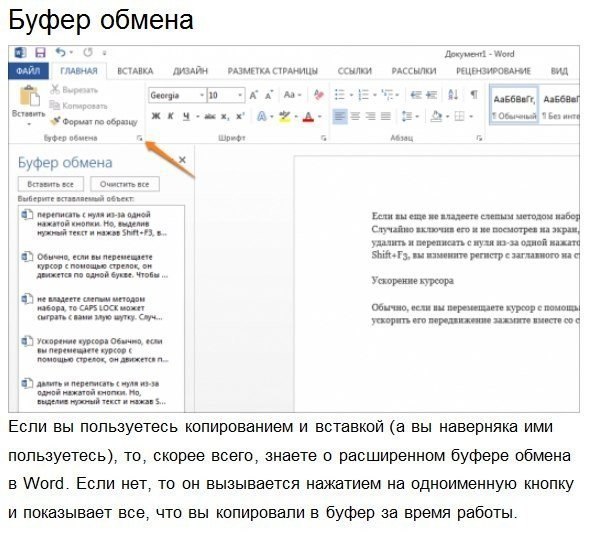610x537 pixels.
Task: Toggle bold Ж formatting
Action: [156, 116]
